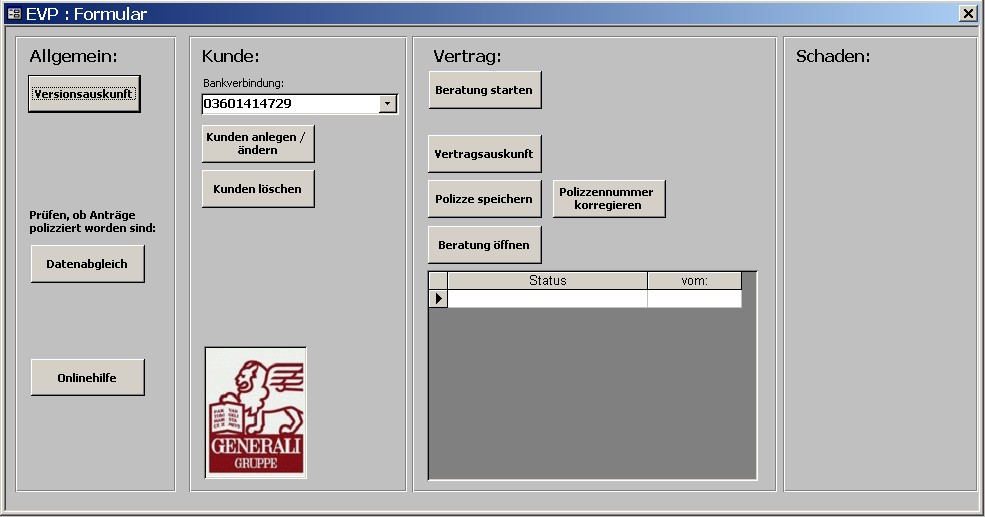
Task: Select the current row arrow in the status table
Action: point(438,299)
